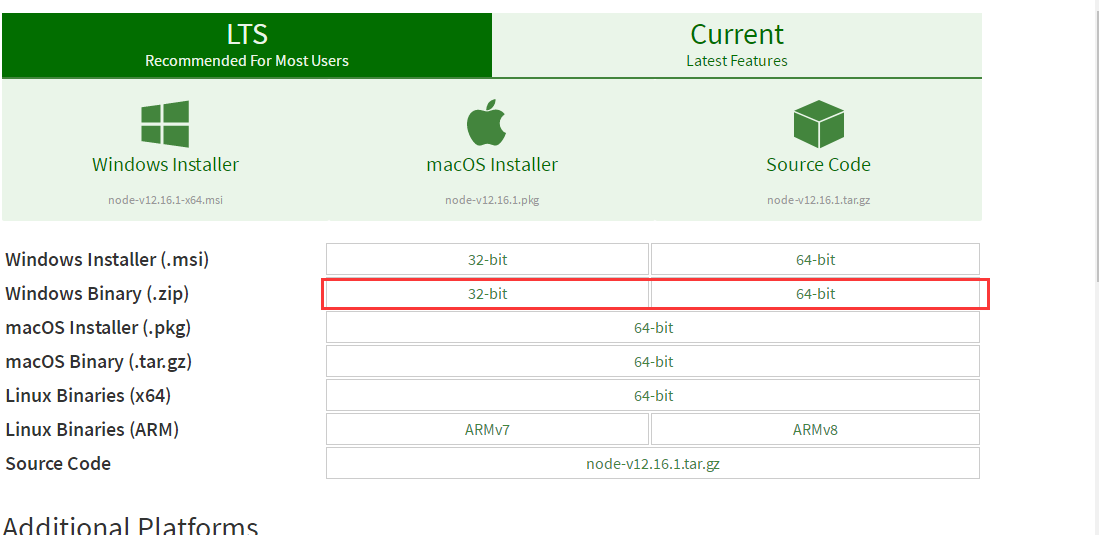
Task: Download Windows Binary (.zip) 64-bit
Action: click(815, 294)
